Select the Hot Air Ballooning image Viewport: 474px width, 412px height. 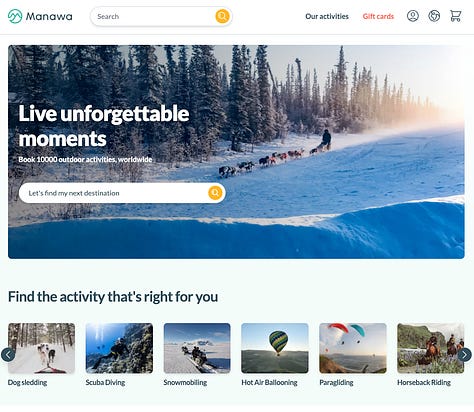click(x=275, y=348)
